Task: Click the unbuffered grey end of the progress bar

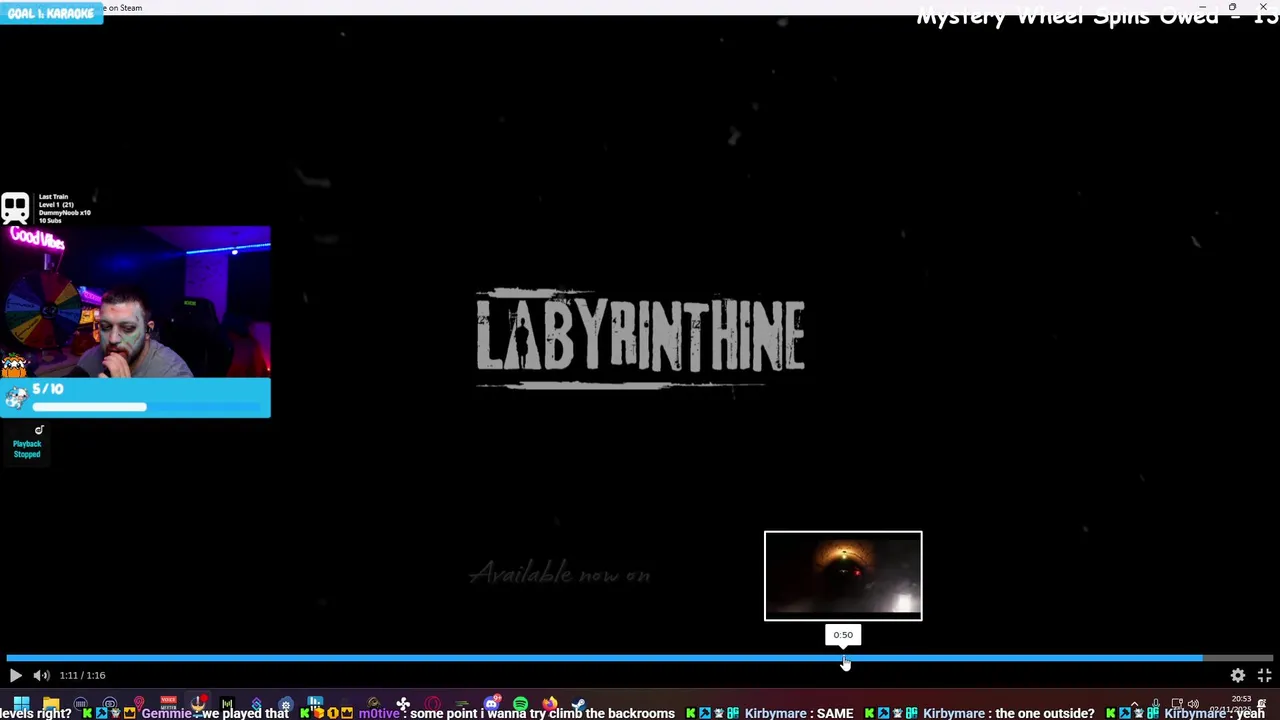Action: (1238, 658)
